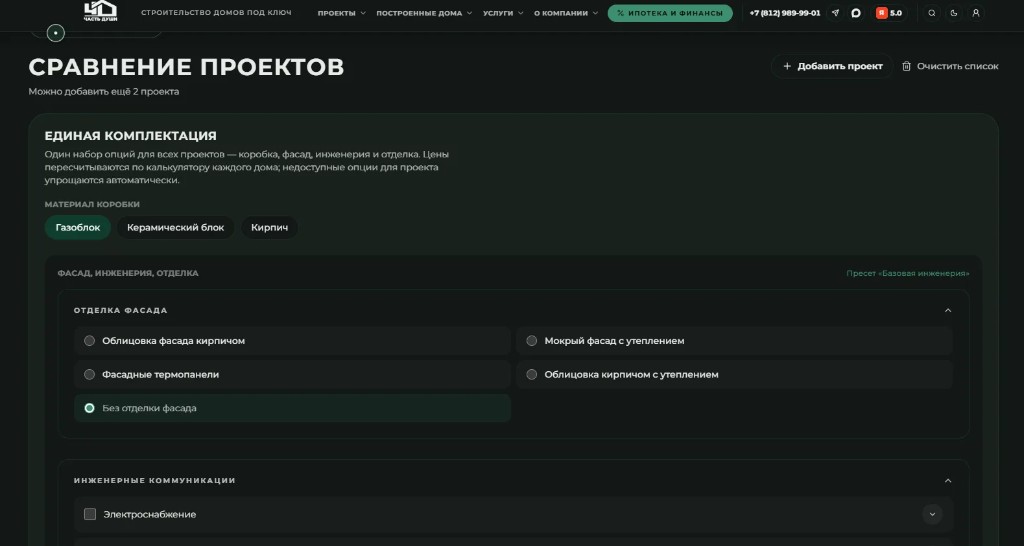Click text «Можно добавить ещё 2 проекта»
This screenshot has height=546, width=1024.
(104, 91)
